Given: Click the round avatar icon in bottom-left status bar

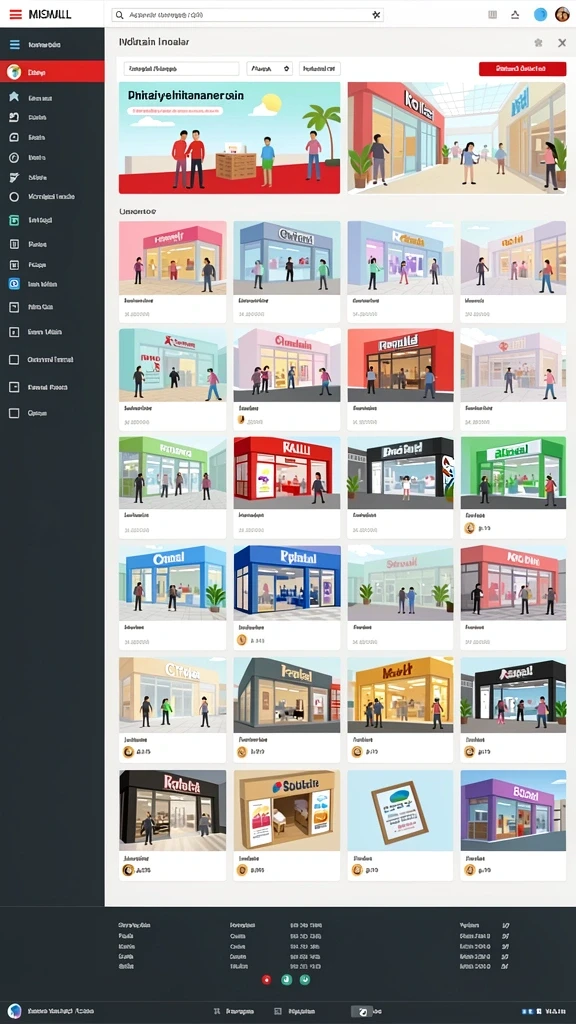Looking at the screenshot, I should [14, 1011].
